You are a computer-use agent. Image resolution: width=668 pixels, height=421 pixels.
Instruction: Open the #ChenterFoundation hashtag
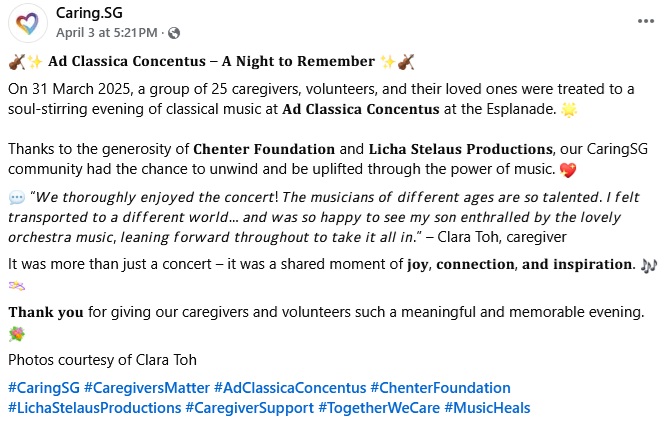coord(440,387)
